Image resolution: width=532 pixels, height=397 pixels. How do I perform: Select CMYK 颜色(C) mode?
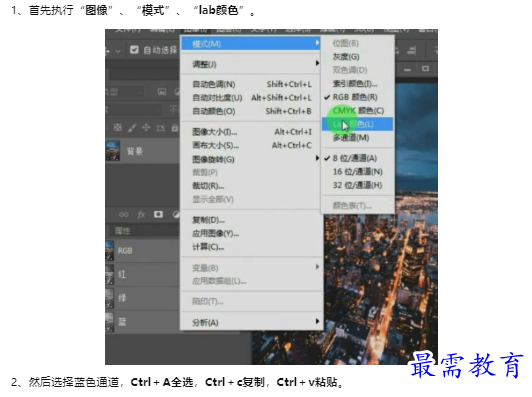(357, 111)
